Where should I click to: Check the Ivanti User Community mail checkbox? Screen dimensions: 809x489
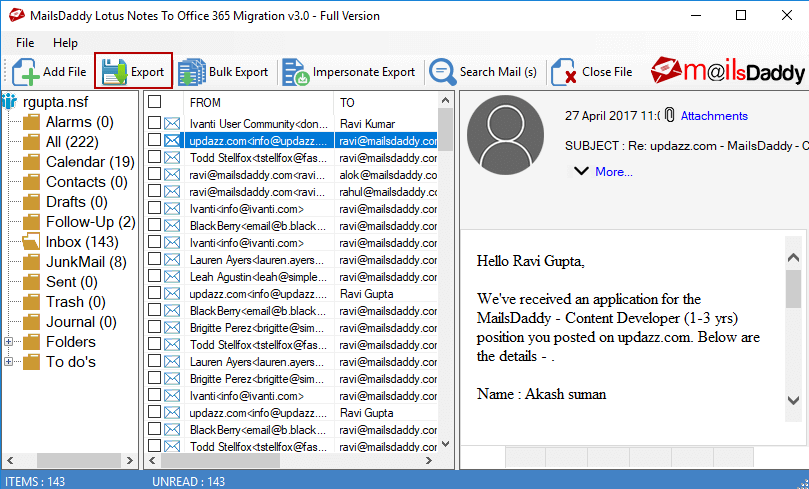(x=154, y=123)
